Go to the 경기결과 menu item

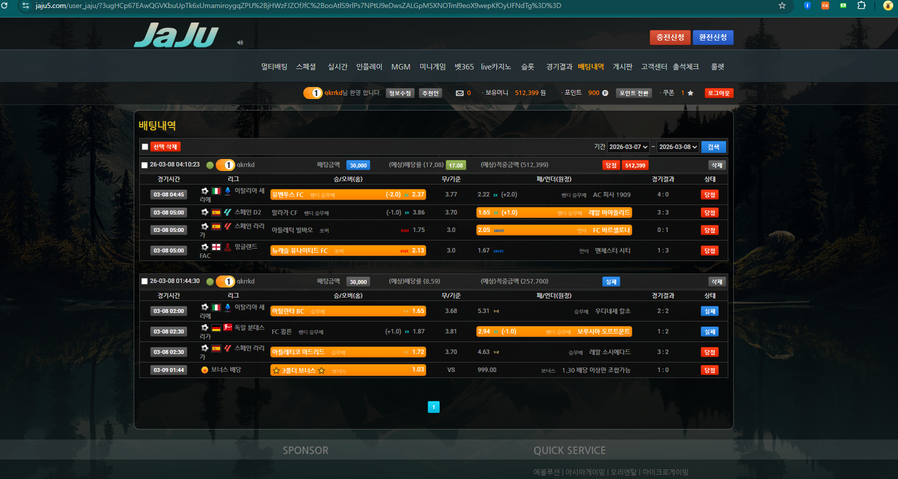coord(559,67)
